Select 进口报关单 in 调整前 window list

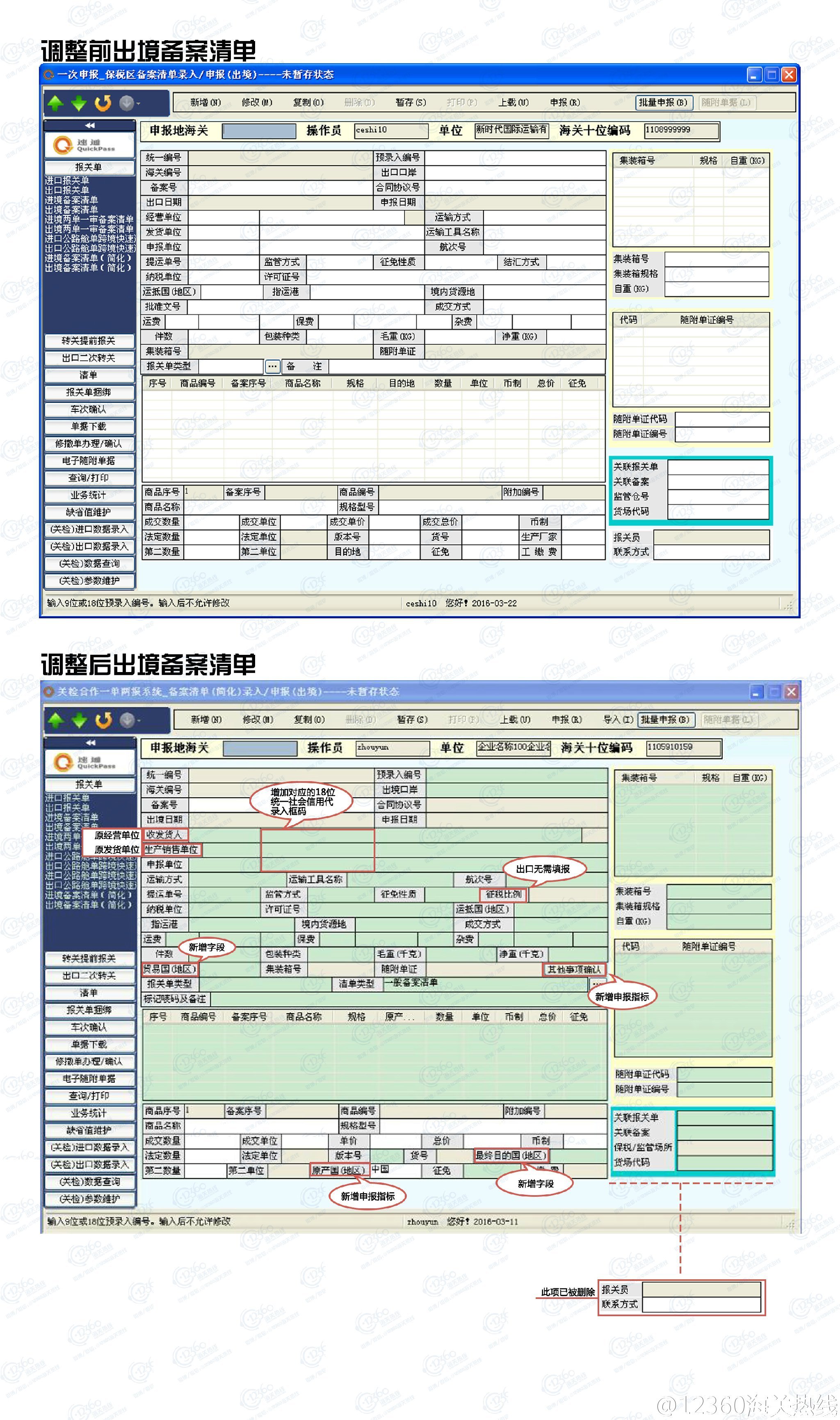tap(67, 181)
